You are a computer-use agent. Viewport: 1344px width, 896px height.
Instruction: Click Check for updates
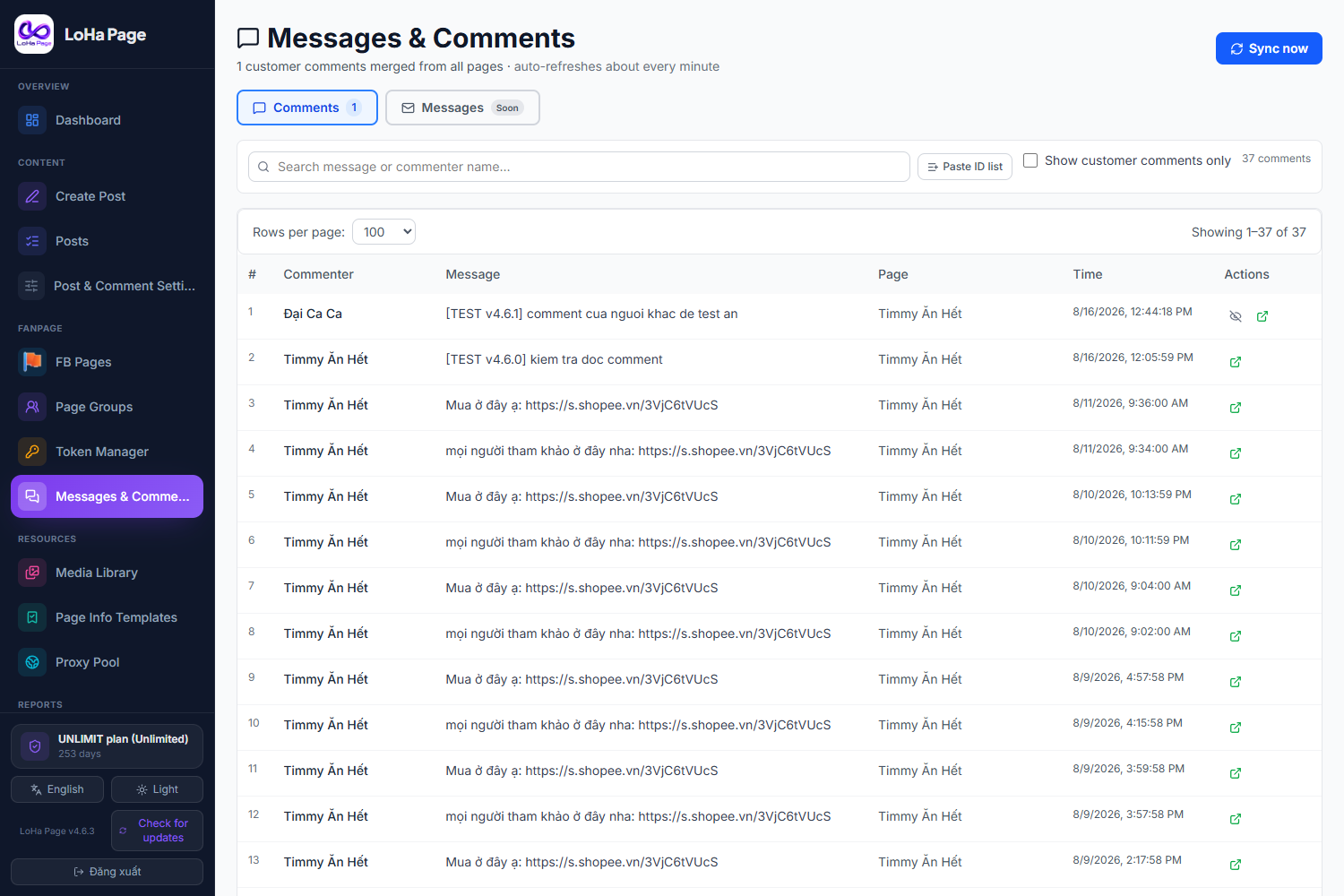tap(157, 831)
